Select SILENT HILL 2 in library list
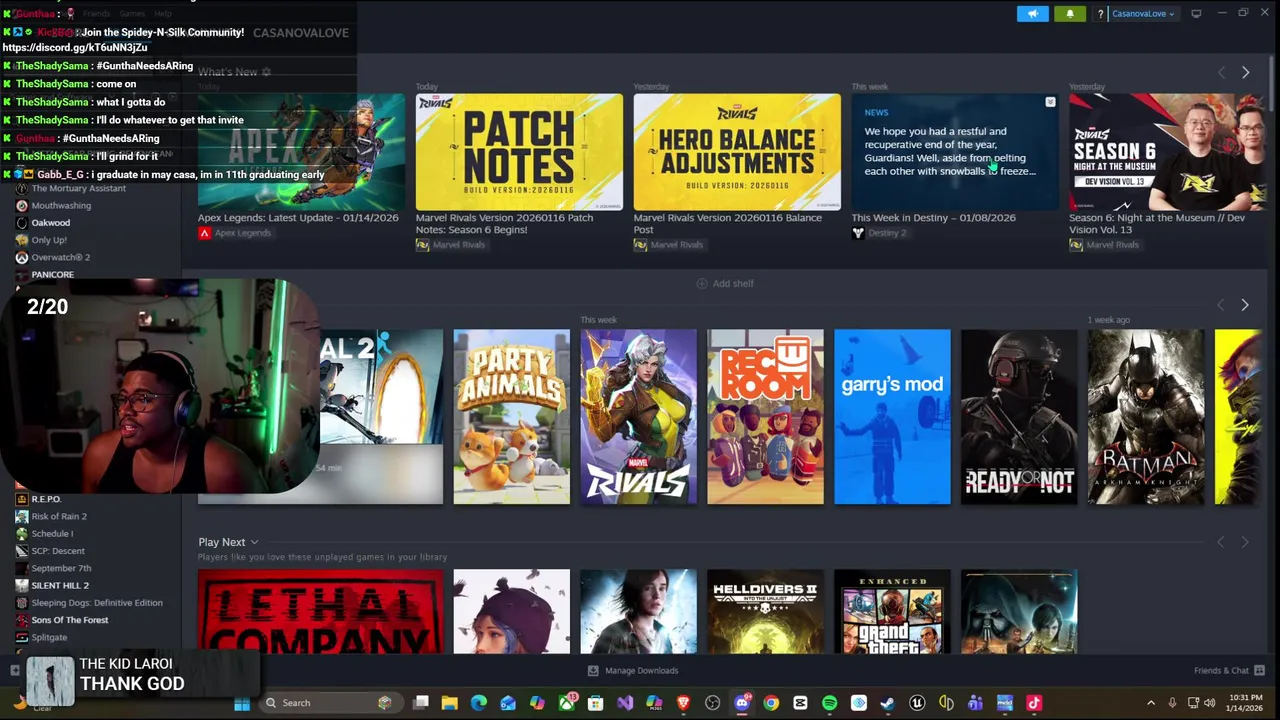 coord(60,585)
